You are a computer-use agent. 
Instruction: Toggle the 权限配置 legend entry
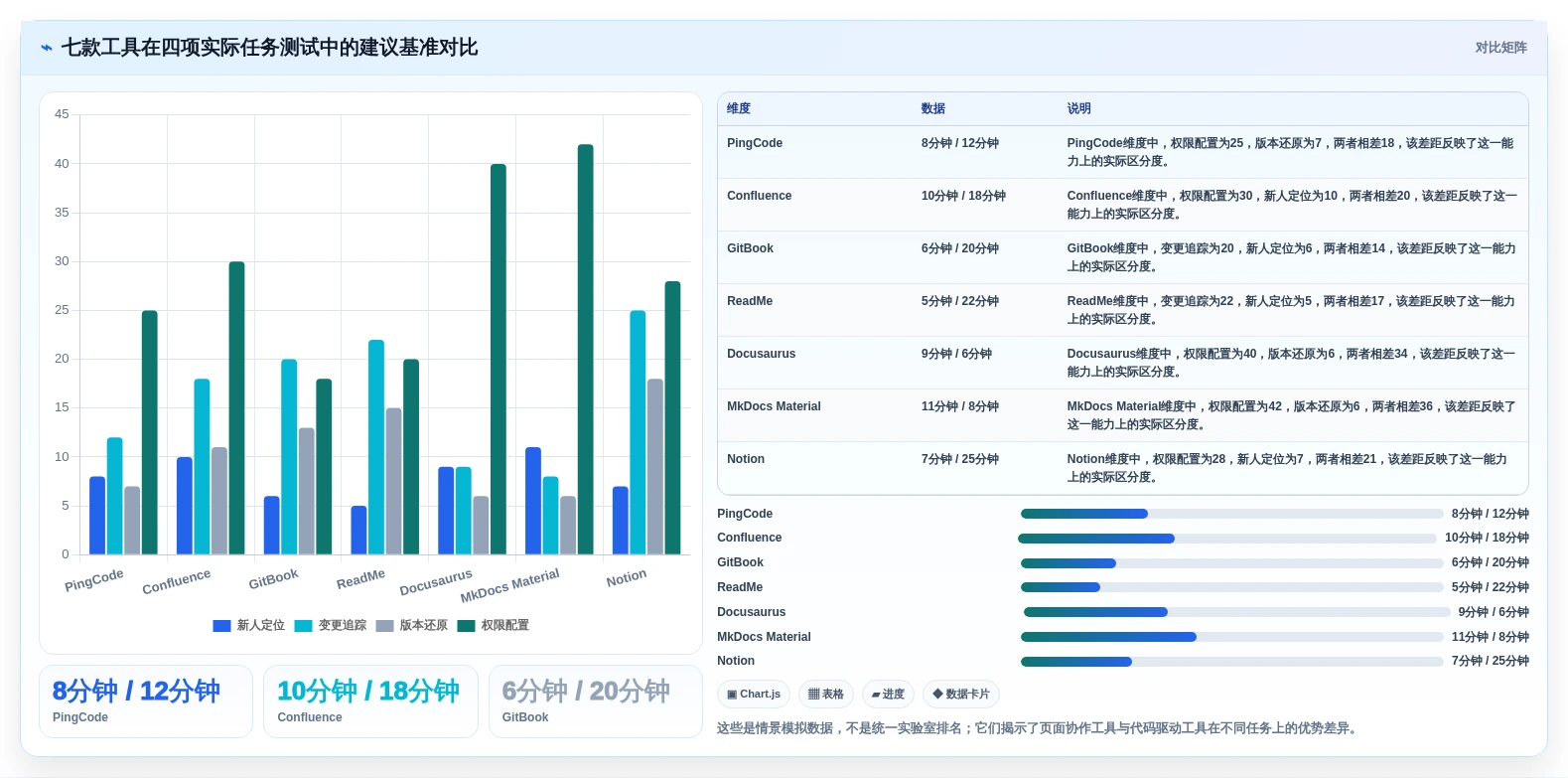494,626
